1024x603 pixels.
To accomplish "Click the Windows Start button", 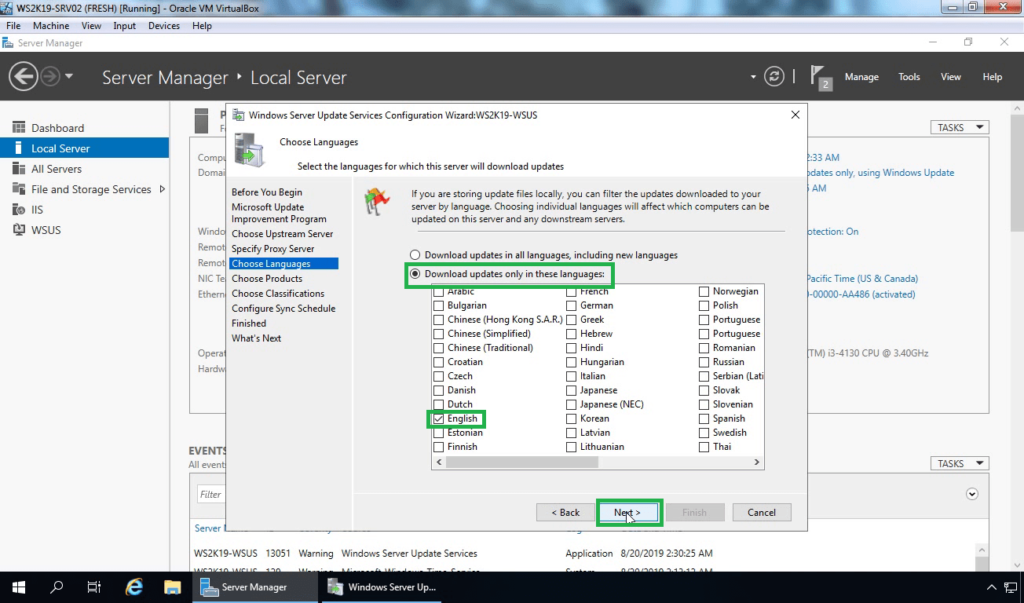I will [18, 587].
